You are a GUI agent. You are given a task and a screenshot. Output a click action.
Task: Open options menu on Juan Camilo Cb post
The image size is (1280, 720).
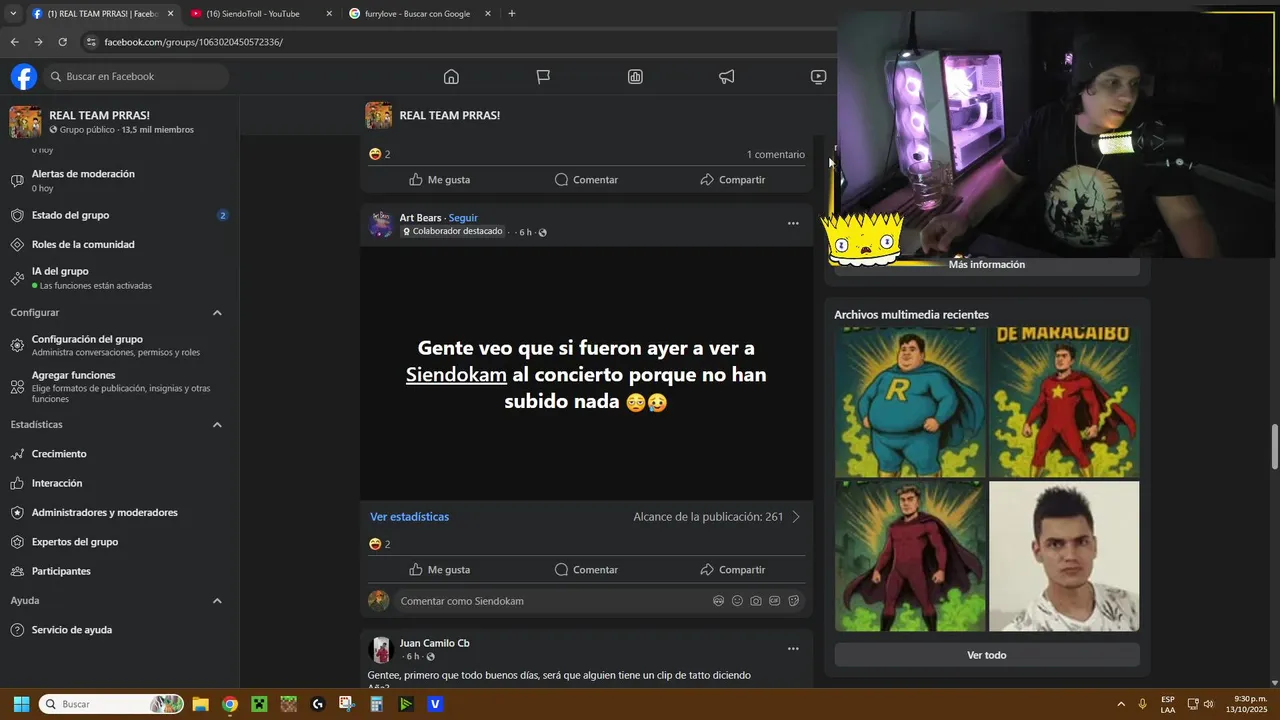793,648
